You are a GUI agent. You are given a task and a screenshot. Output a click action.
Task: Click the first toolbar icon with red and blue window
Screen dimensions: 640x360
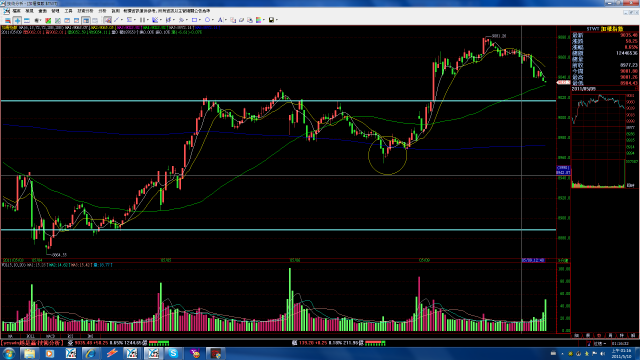(x=8, y=20)
